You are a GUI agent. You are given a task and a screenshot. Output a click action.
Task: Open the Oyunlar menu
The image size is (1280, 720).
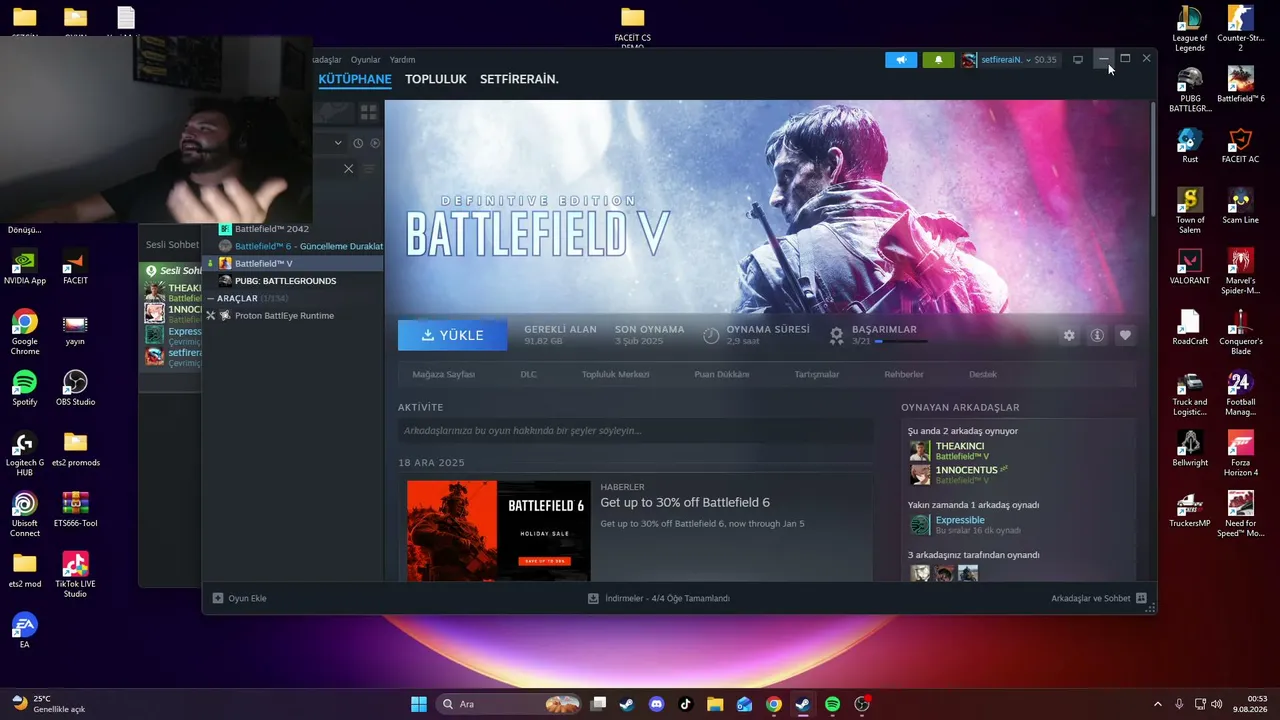pos(365,60)
